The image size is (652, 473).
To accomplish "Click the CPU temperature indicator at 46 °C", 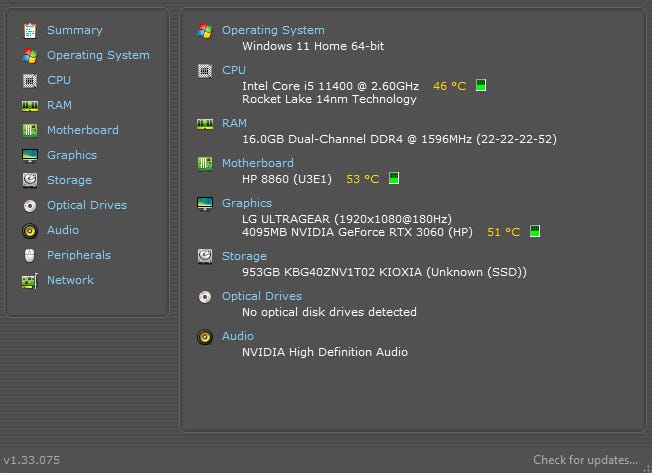I will [449, 86].
